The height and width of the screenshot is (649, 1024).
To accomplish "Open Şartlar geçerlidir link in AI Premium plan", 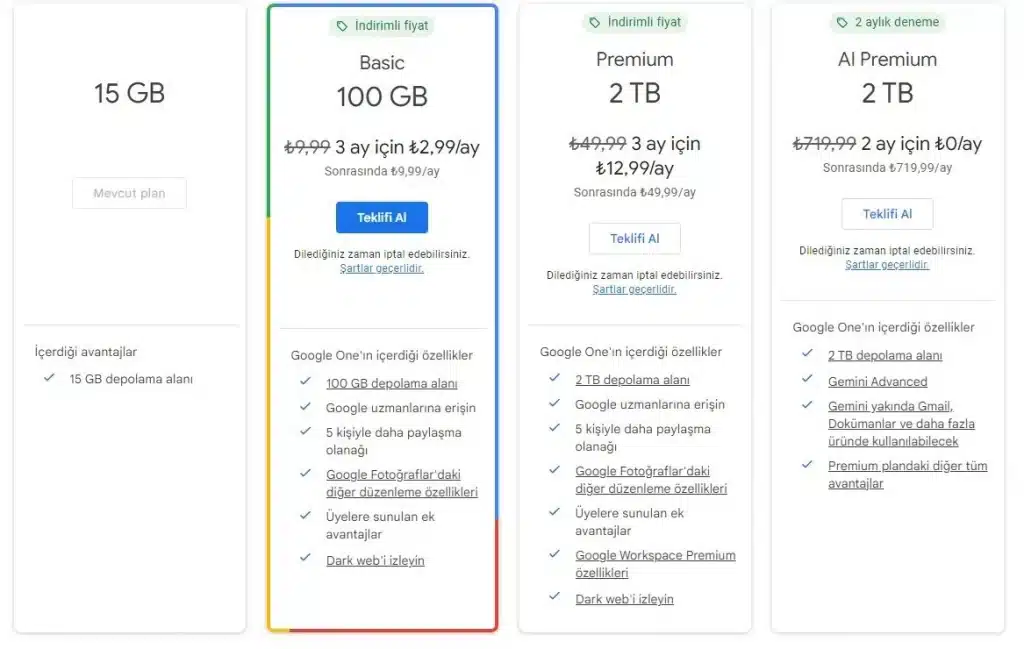I will click(x=886, y=264).
